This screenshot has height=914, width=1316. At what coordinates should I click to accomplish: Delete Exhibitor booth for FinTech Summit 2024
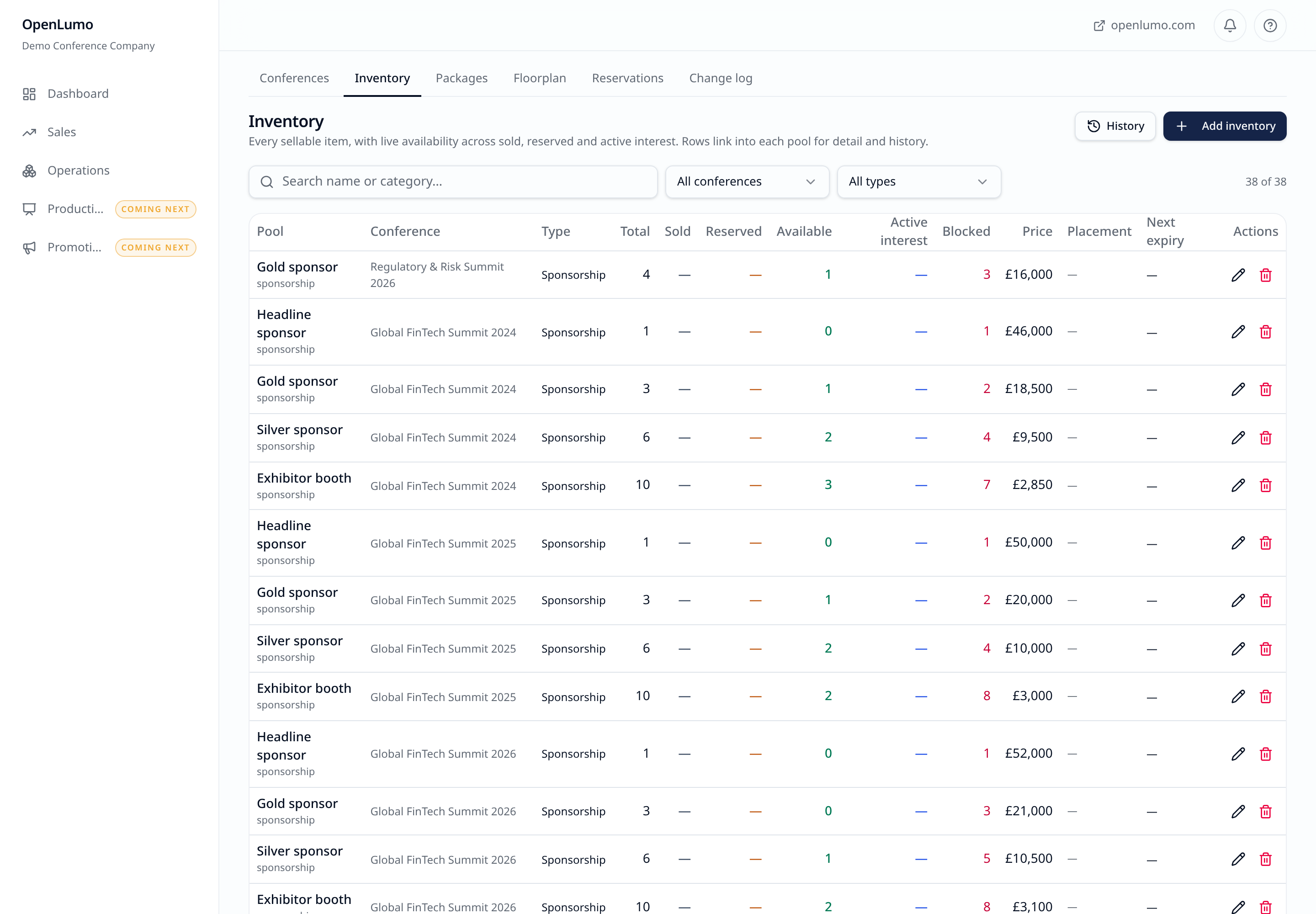(x=1266, y=485)
